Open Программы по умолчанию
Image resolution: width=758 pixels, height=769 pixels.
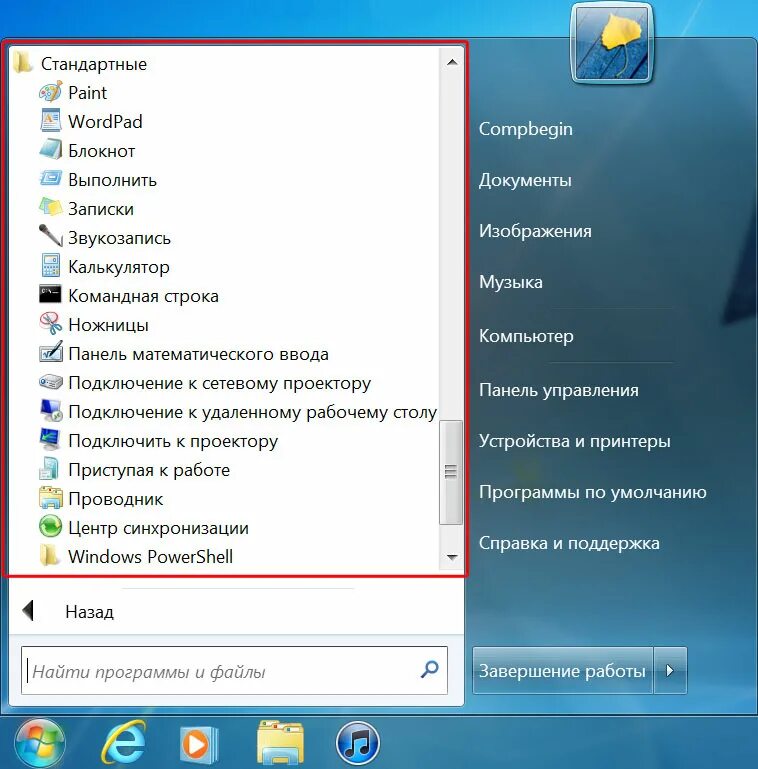point(592,492)
